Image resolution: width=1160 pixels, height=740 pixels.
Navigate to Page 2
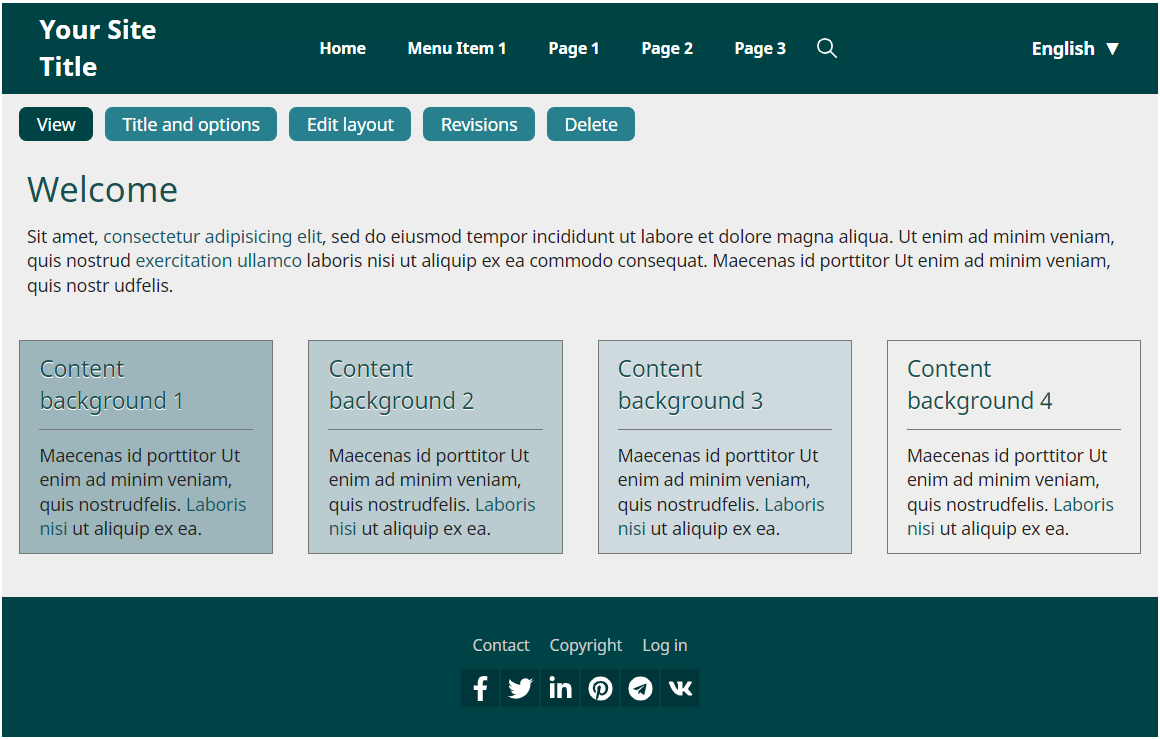[667, 48]
